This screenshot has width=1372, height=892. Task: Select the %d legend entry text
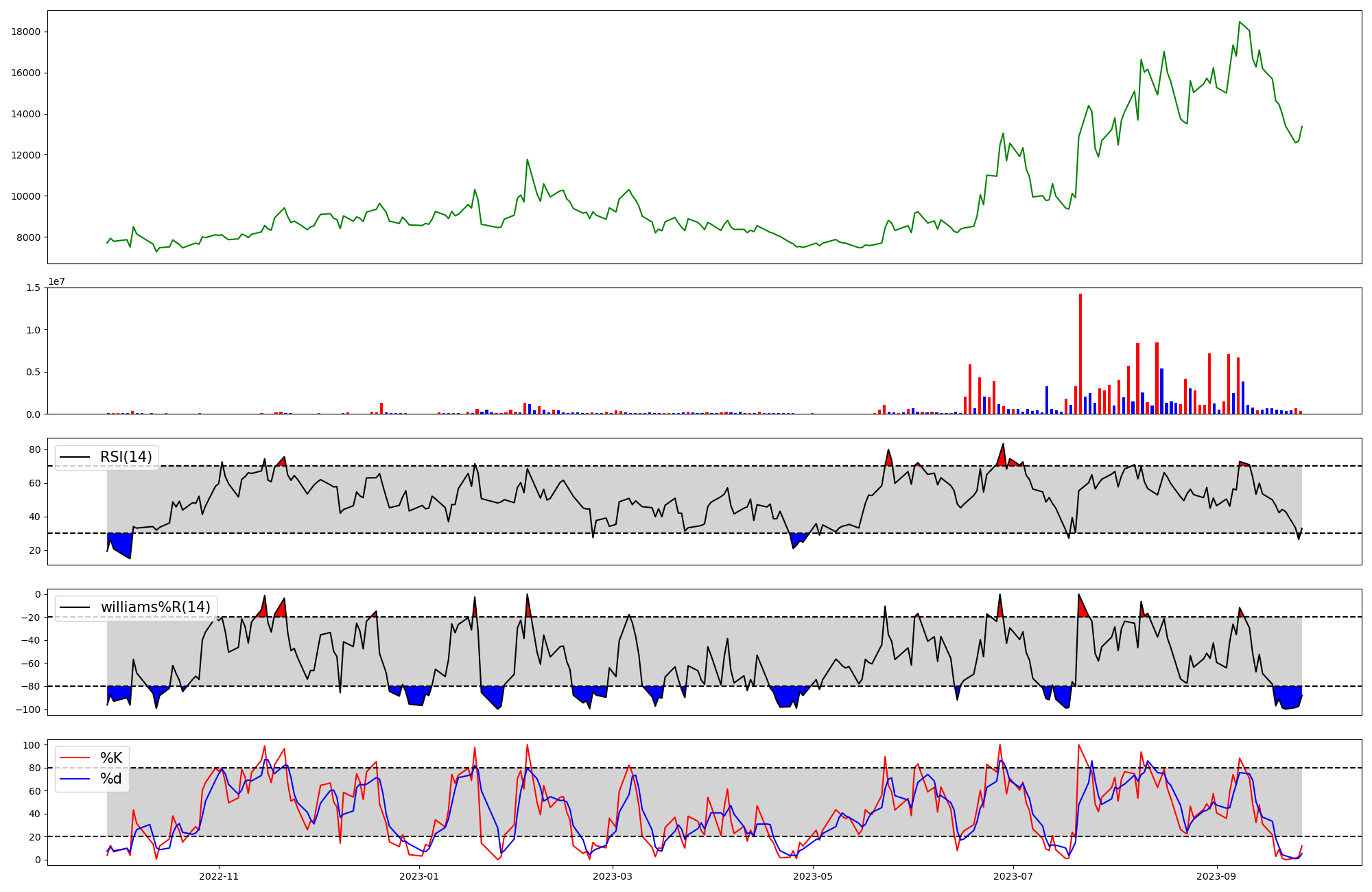(x=111, y=779)
